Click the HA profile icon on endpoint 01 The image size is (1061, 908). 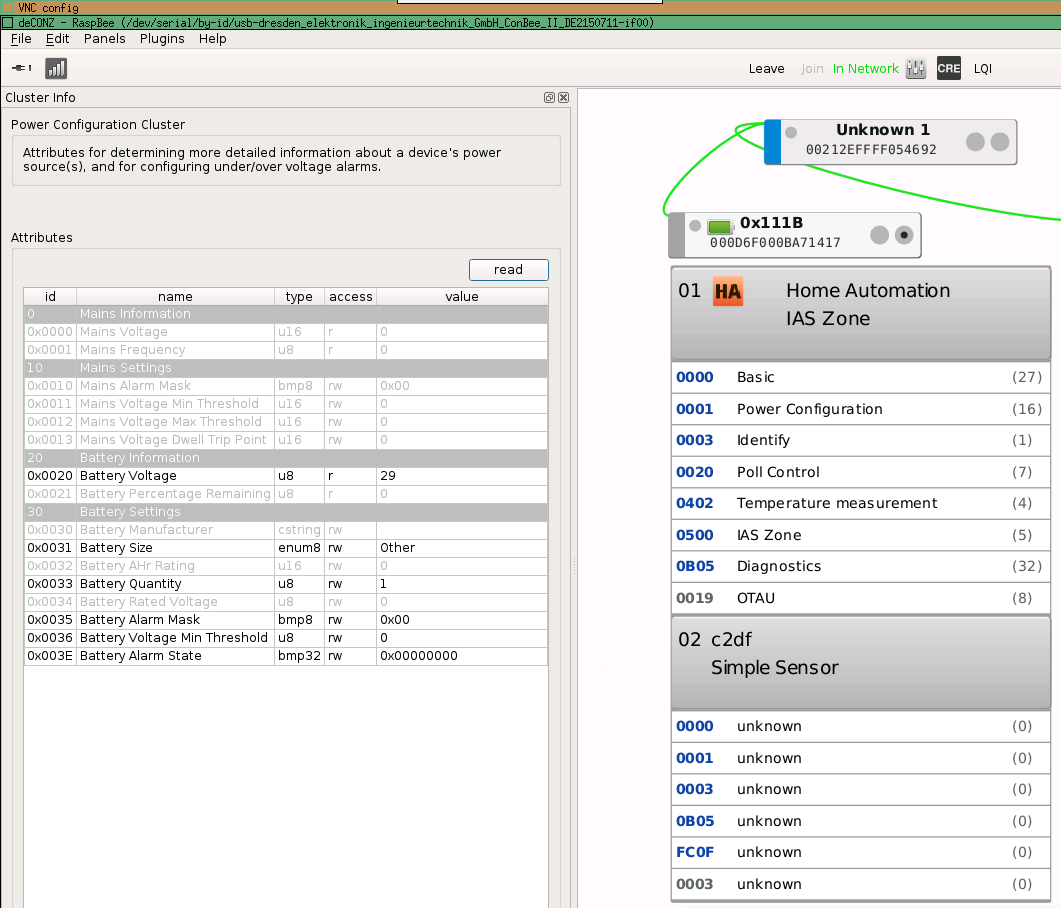tap(728, 292)
